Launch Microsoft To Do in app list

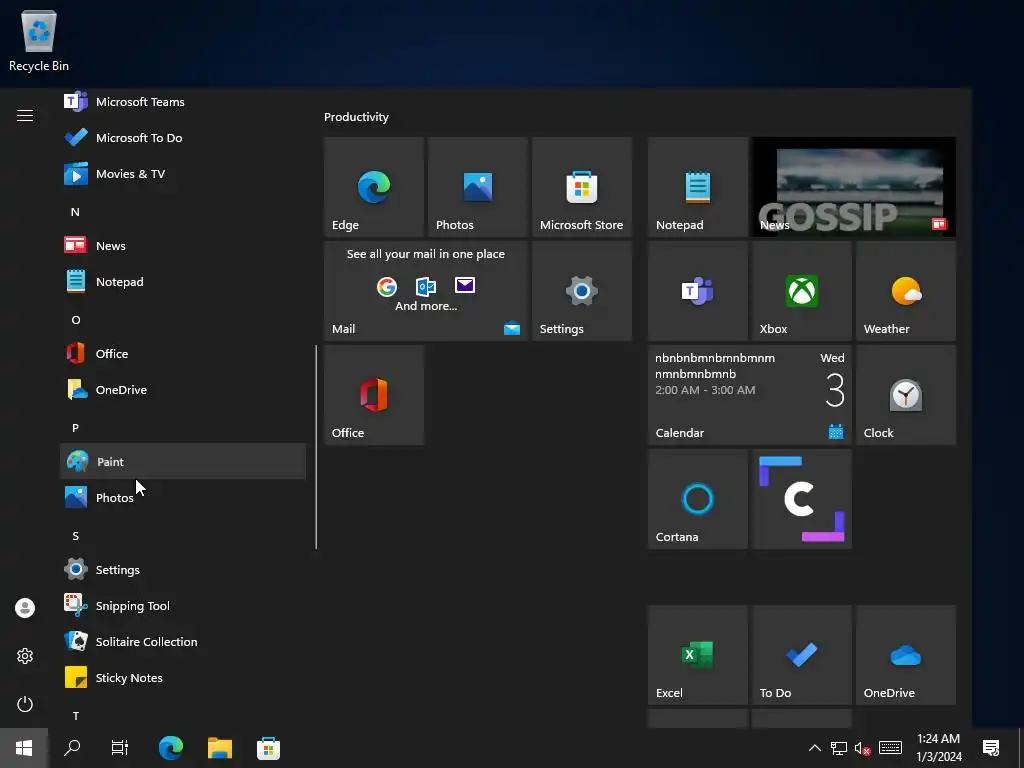pos(183,138)
